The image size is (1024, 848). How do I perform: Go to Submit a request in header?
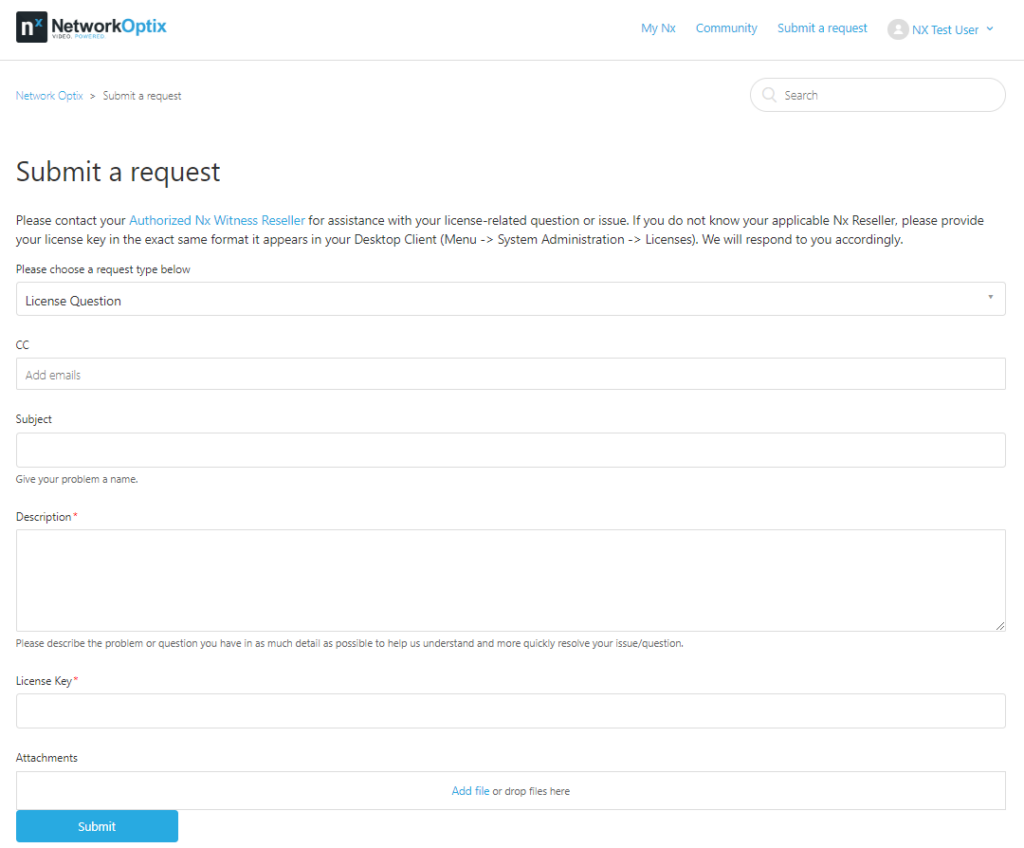[822, 28]
